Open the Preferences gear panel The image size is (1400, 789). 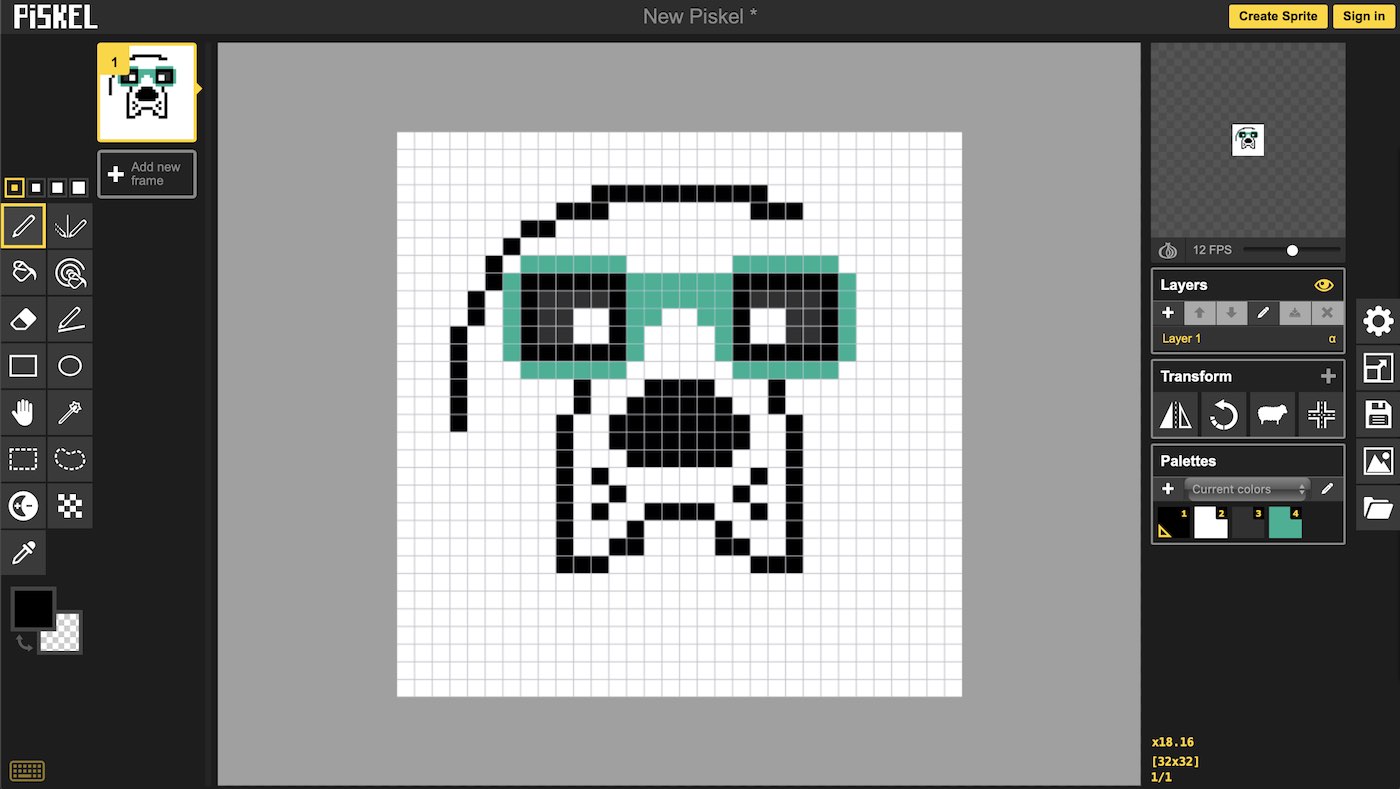click(x=1378, y=322)
